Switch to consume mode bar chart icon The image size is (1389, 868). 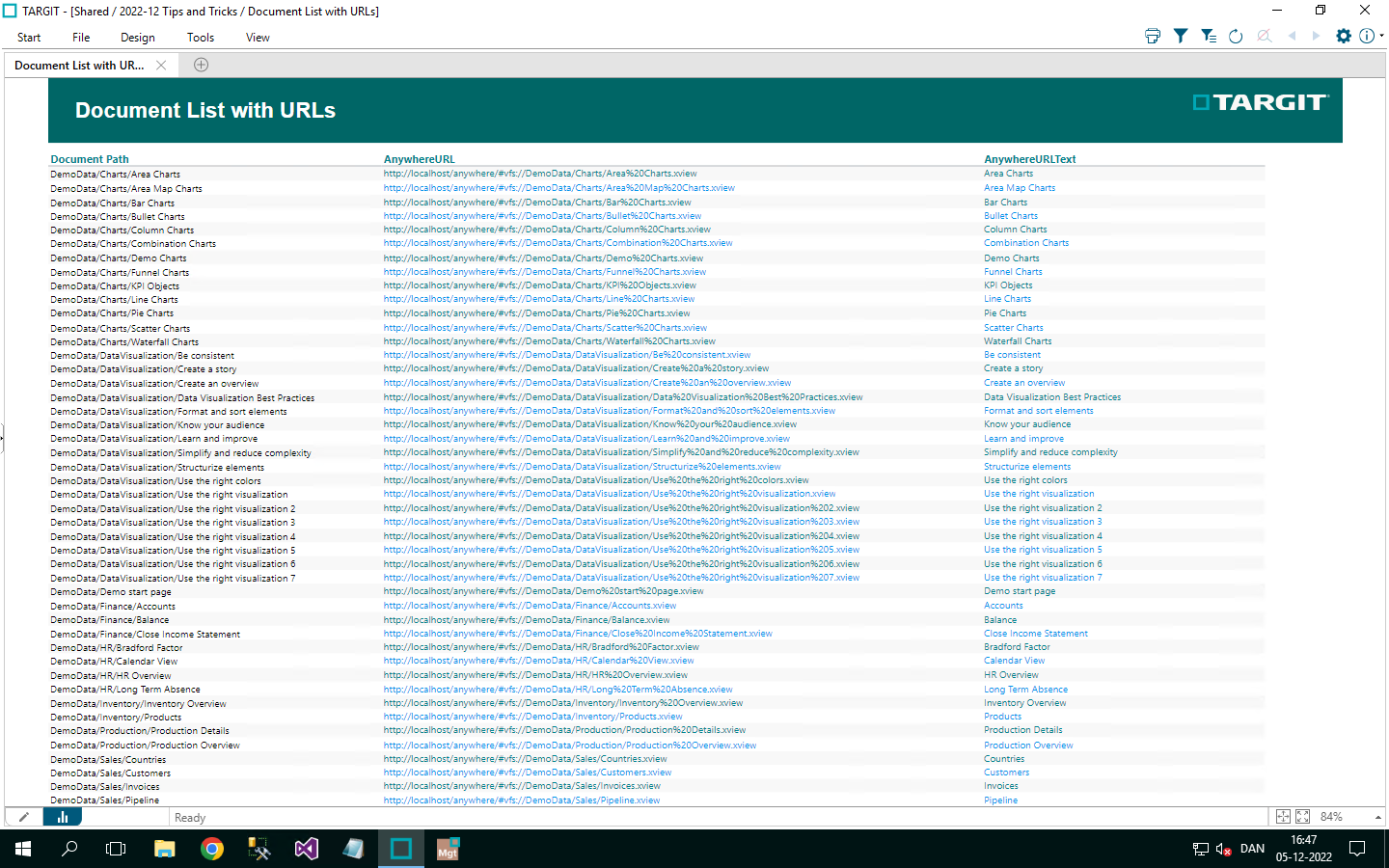pyautogui.click(x=63, y=817)
